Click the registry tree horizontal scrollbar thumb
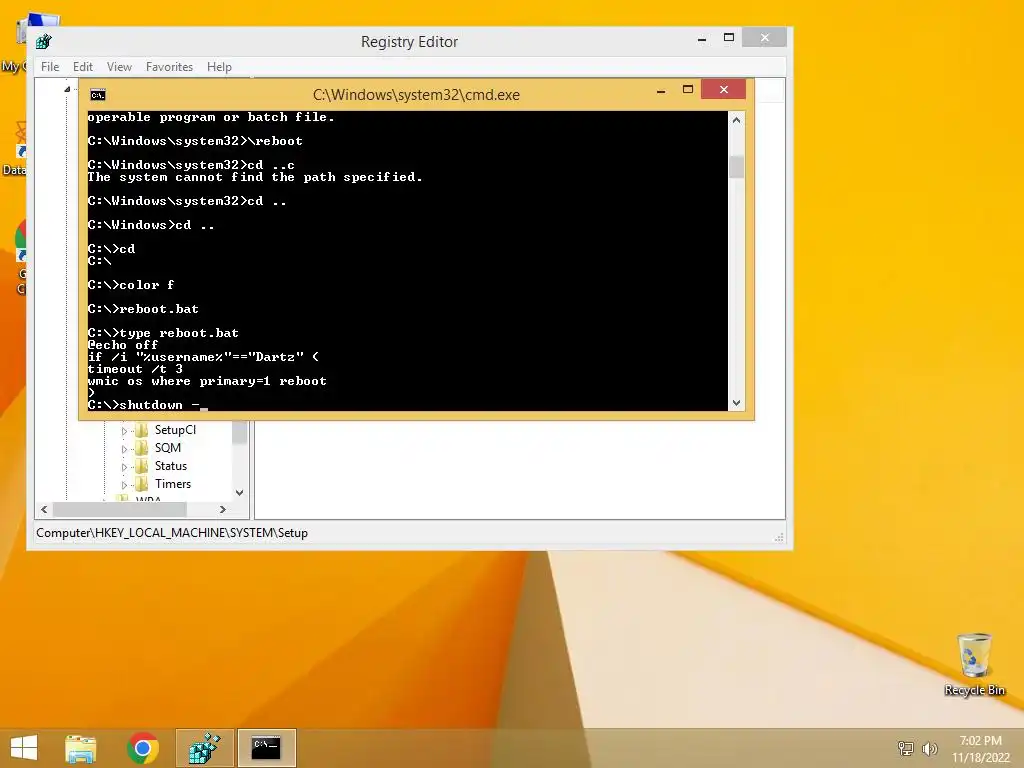Viewport: 1024px width, 768px height. [x=120, y=509]
